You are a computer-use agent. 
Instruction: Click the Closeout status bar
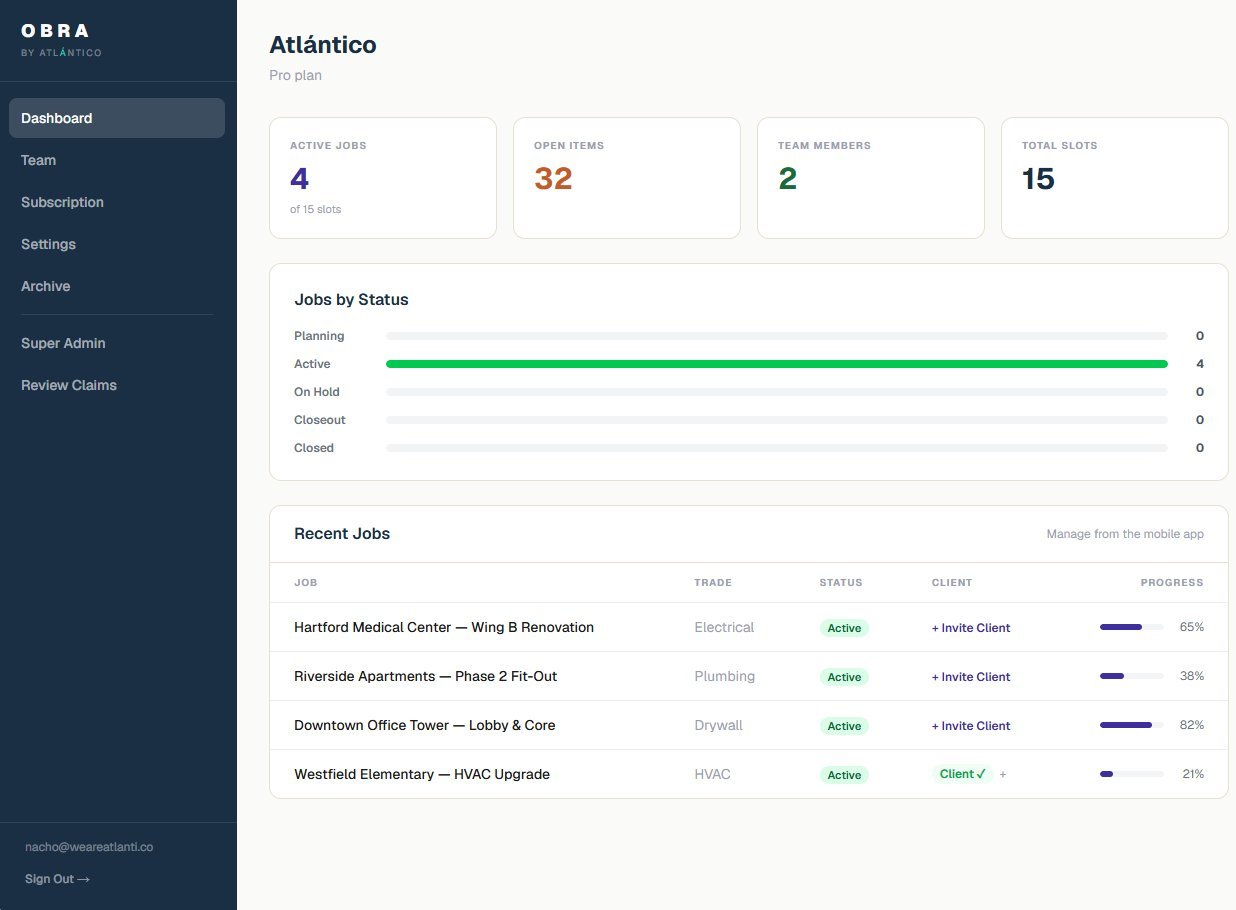[x=777, y=420]
